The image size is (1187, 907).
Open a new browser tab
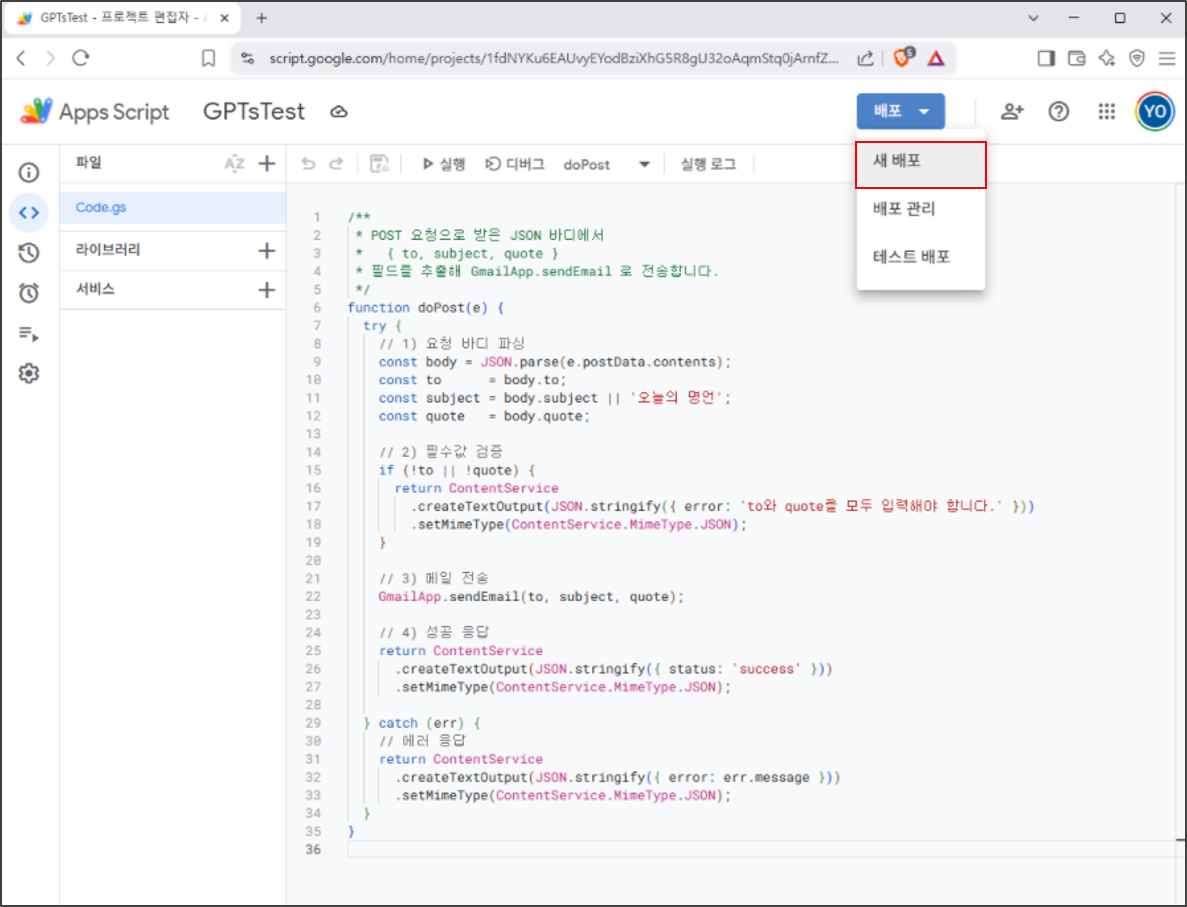click(x=261, y=18)
